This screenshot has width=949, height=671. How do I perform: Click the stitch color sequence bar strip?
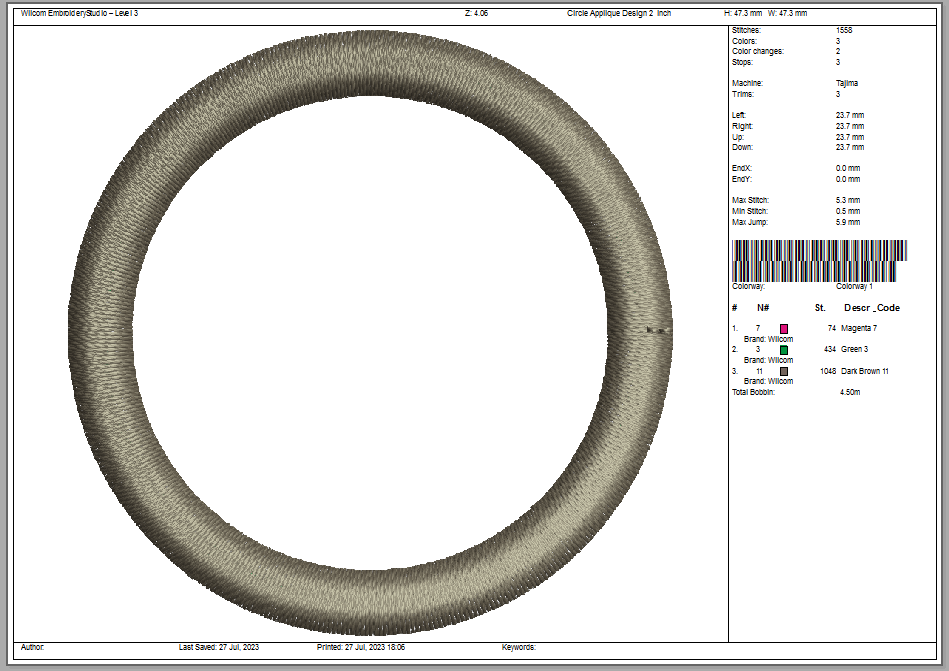pos(819,260)
